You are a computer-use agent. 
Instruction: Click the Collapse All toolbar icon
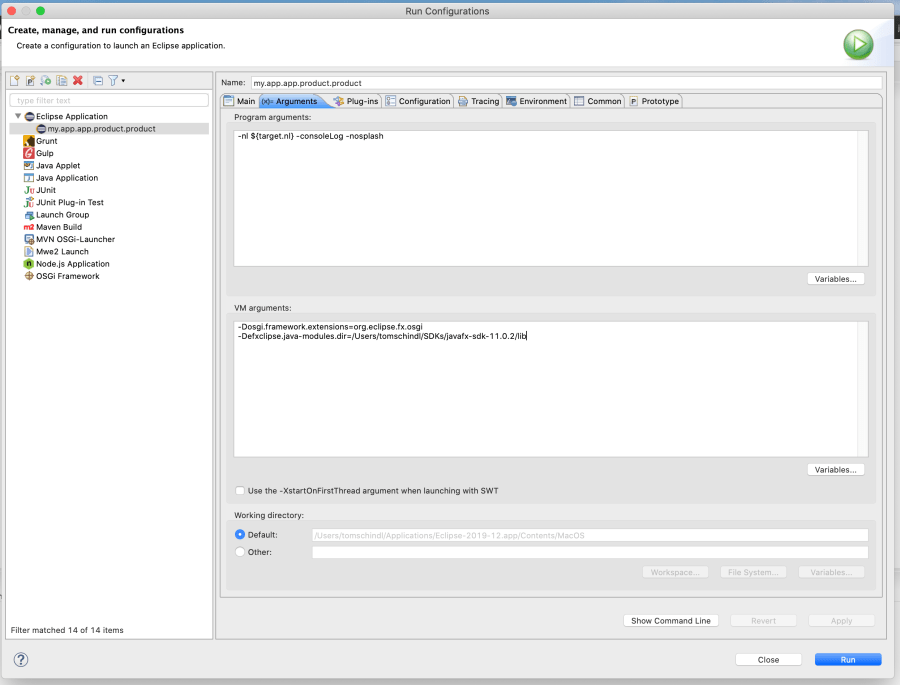pos(97,80)
